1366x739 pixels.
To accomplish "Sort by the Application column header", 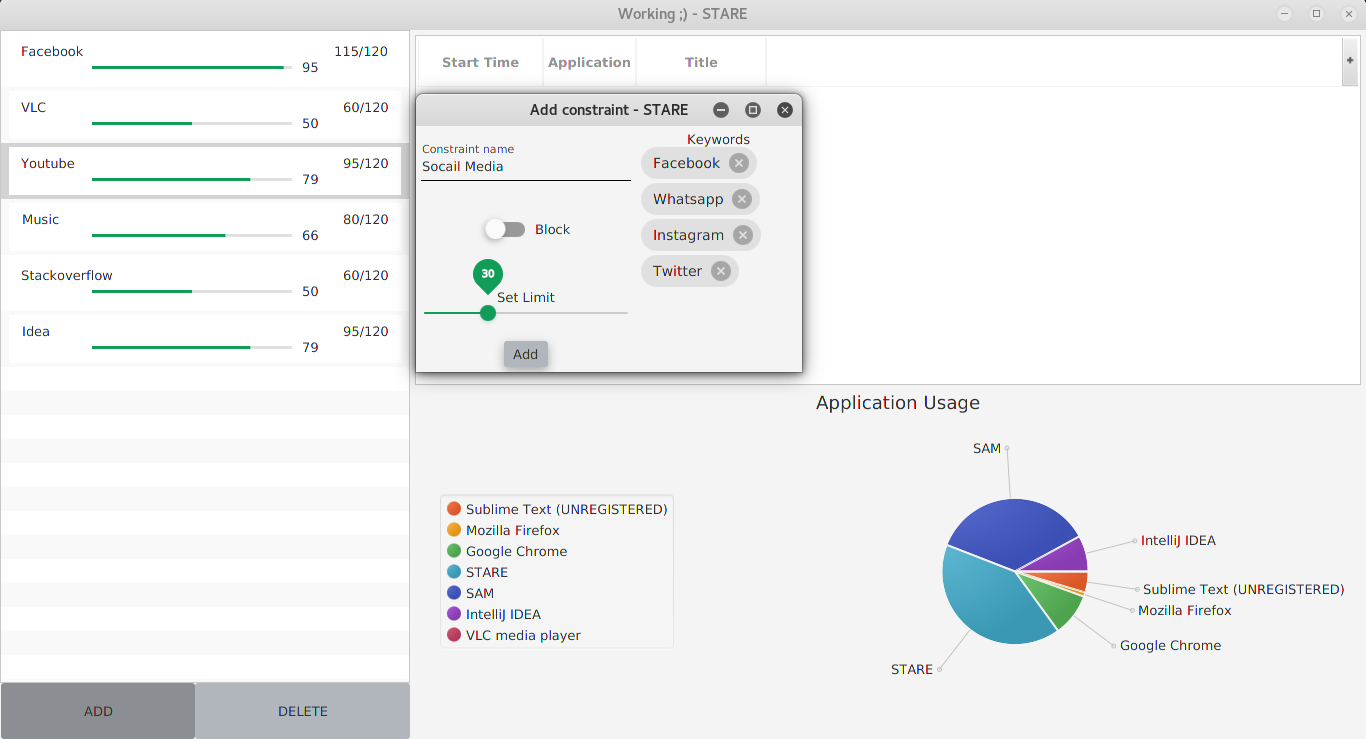I will [589, 62].
